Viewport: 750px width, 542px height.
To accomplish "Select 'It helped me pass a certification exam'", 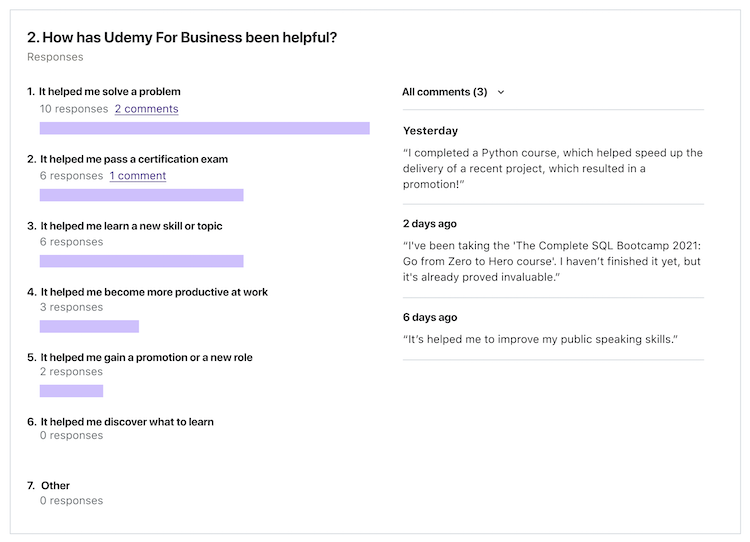I will (134, 159).
